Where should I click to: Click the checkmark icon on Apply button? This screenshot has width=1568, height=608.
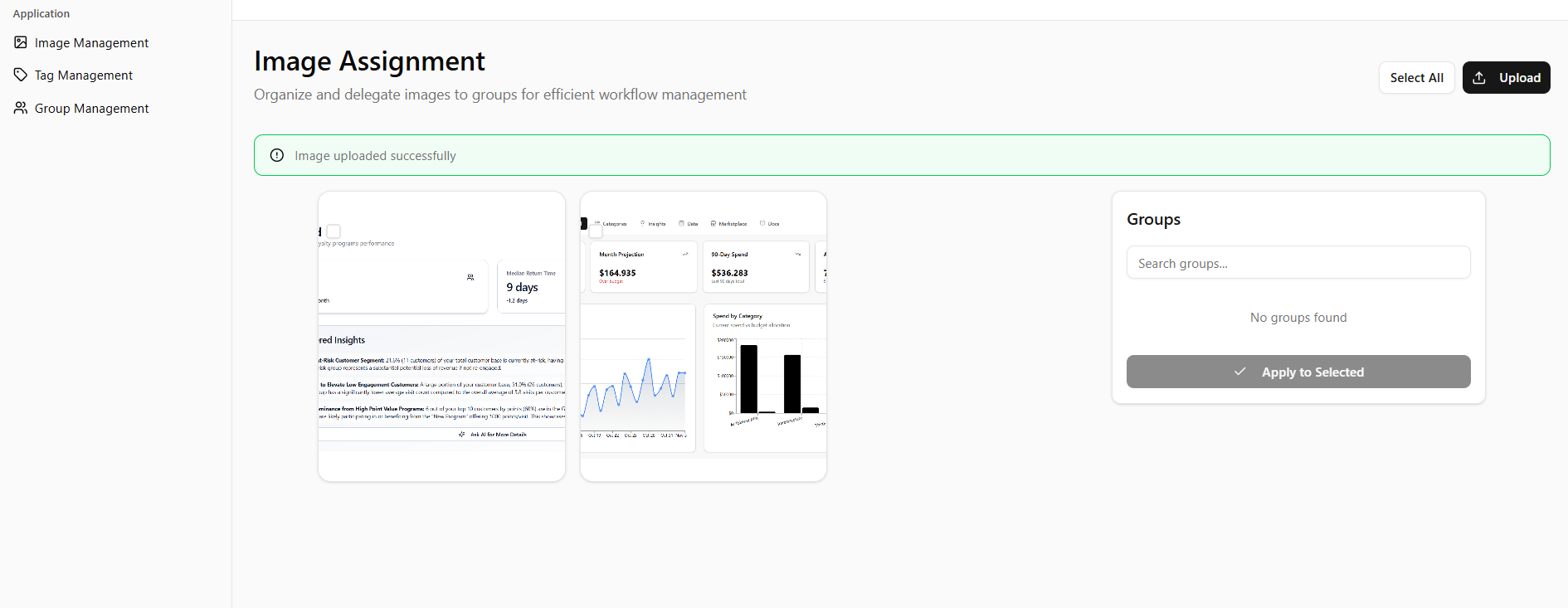coord(1239,372)
